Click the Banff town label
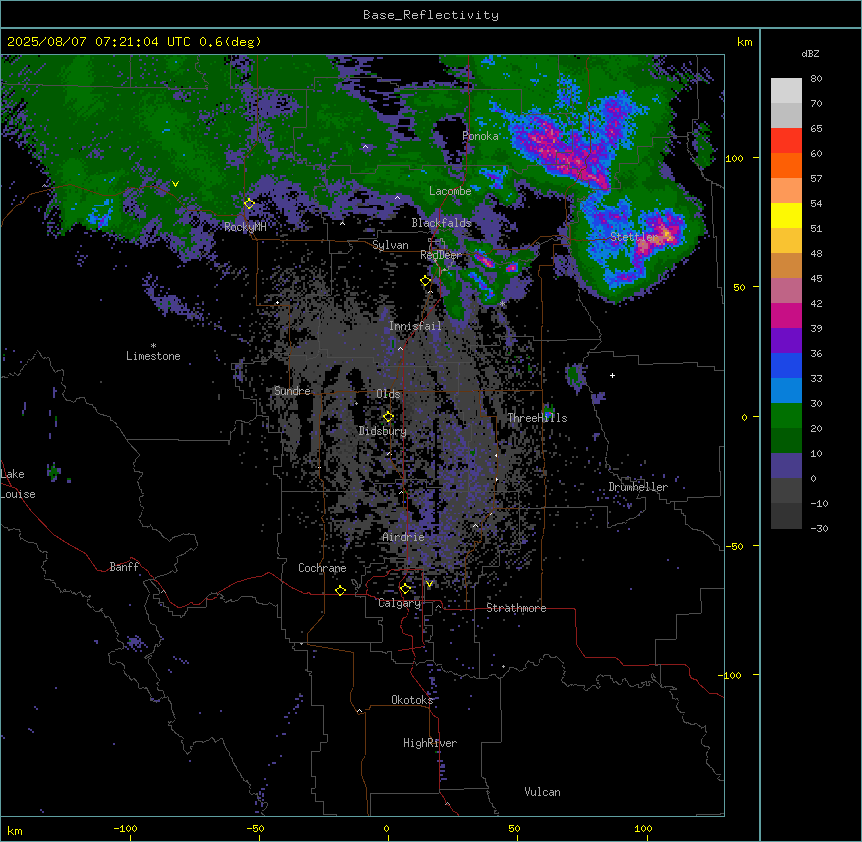 [124, 567]
